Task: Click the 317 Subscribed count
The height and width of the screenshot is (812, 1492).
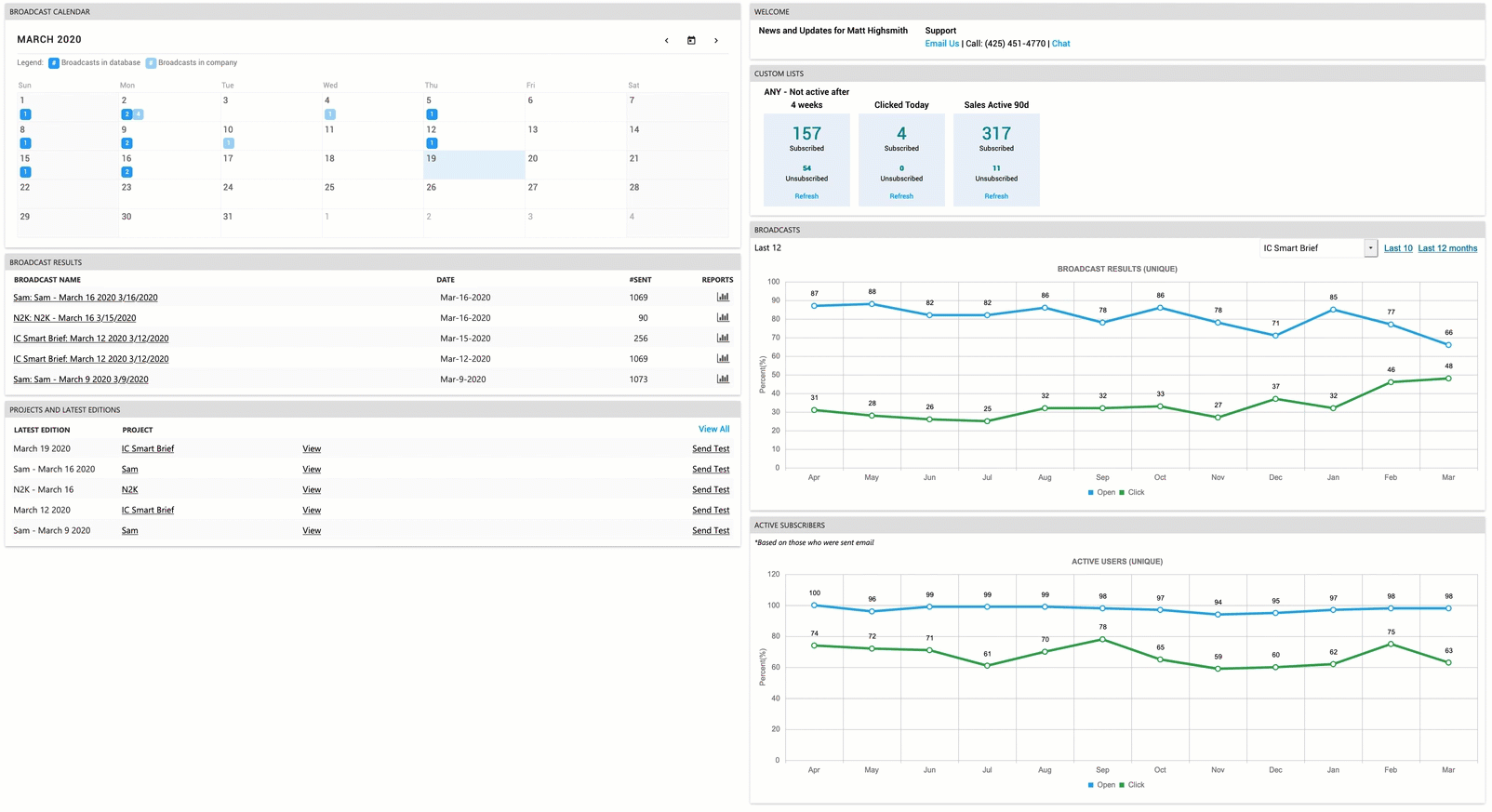Action: (x=996, y=134)
